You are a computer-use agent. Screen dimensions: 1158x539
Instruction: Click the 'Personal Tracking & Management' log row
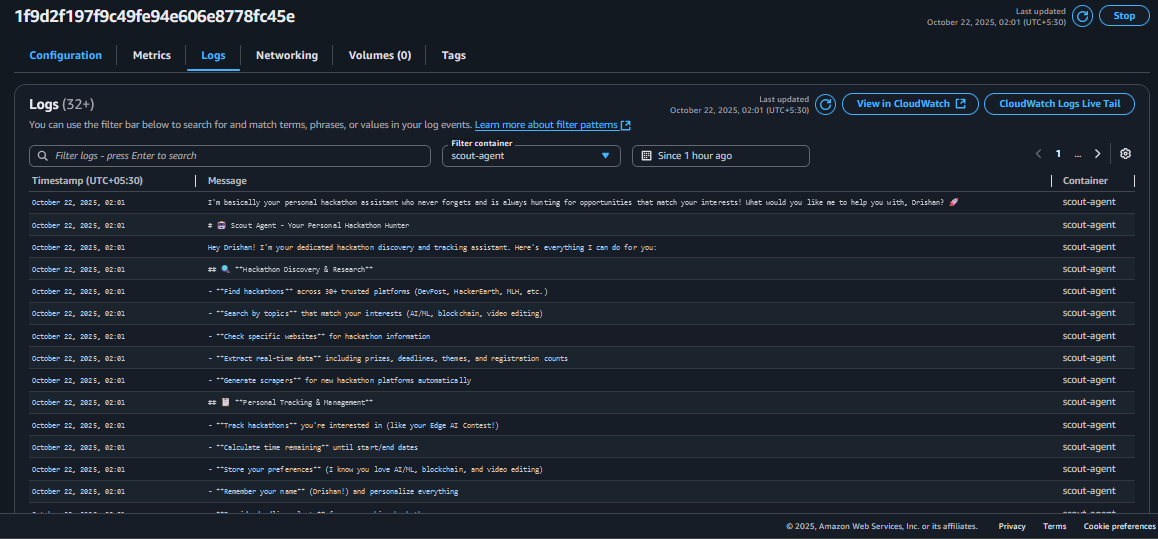click(x=582, y=402)
